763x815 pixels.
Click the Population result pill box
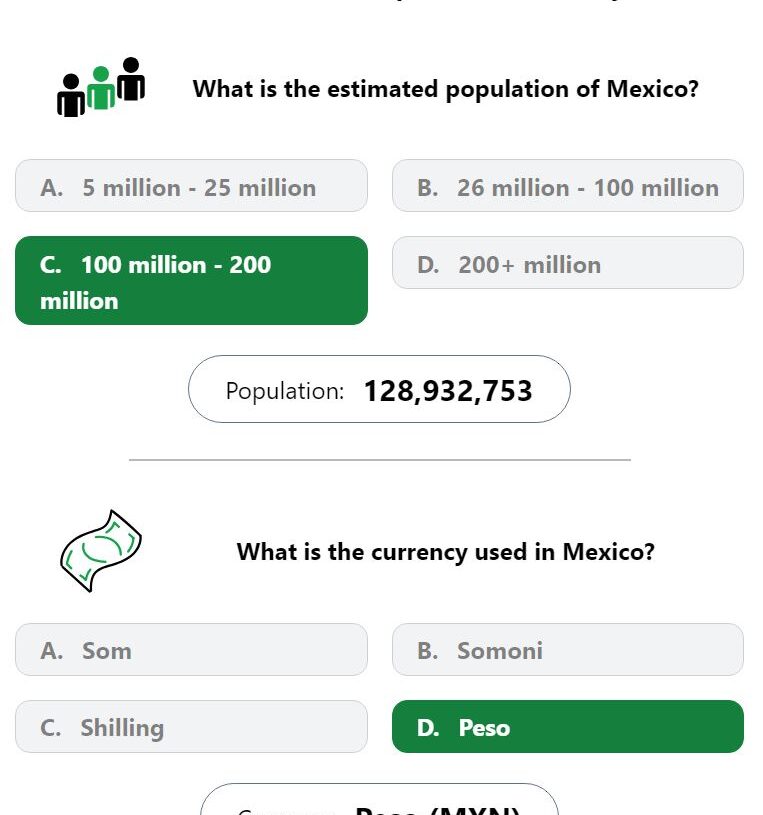pyautogui.click(x=379, y=389)
